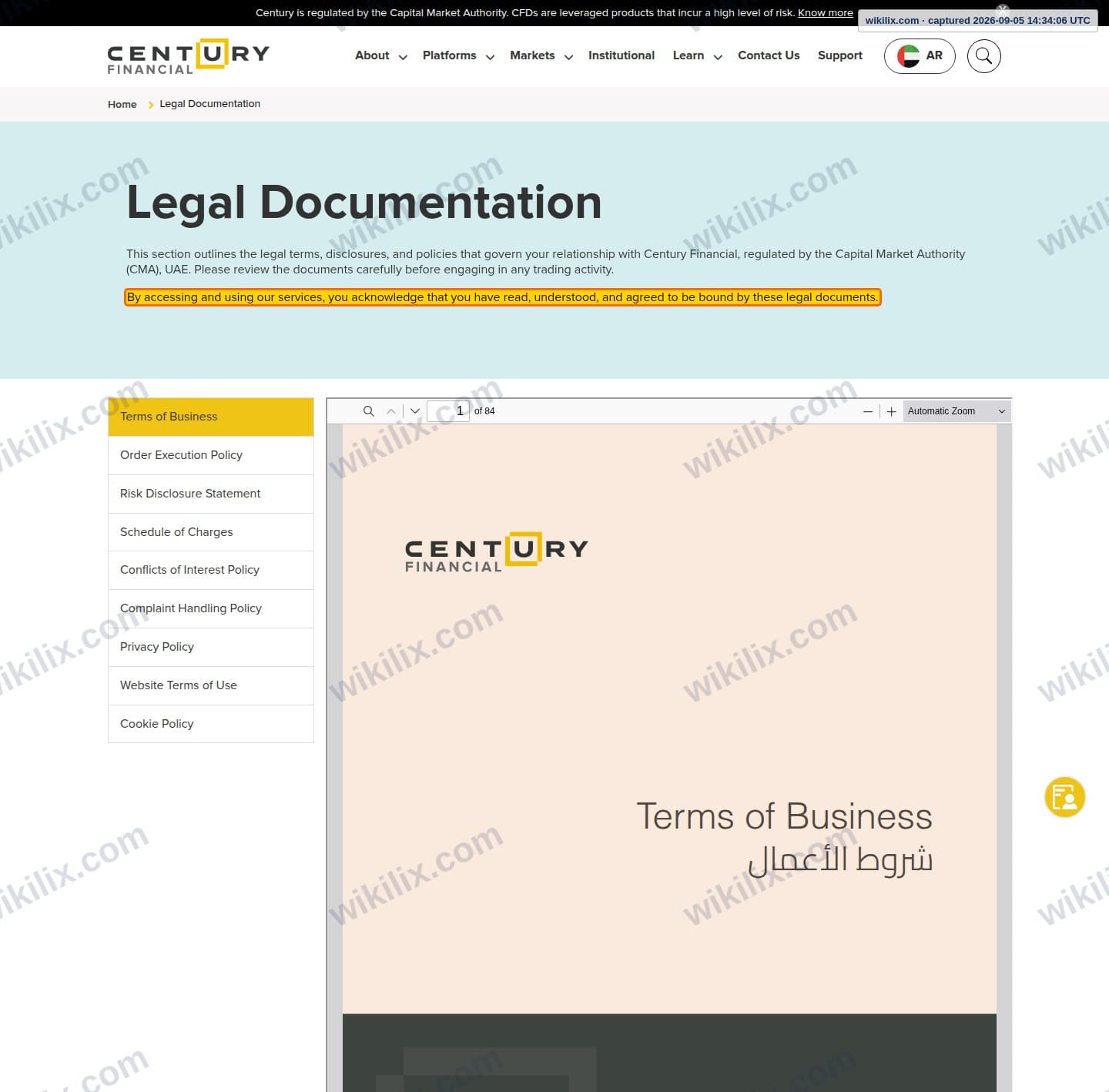Open the Risk Disclosure Statement document

point(211,494)
